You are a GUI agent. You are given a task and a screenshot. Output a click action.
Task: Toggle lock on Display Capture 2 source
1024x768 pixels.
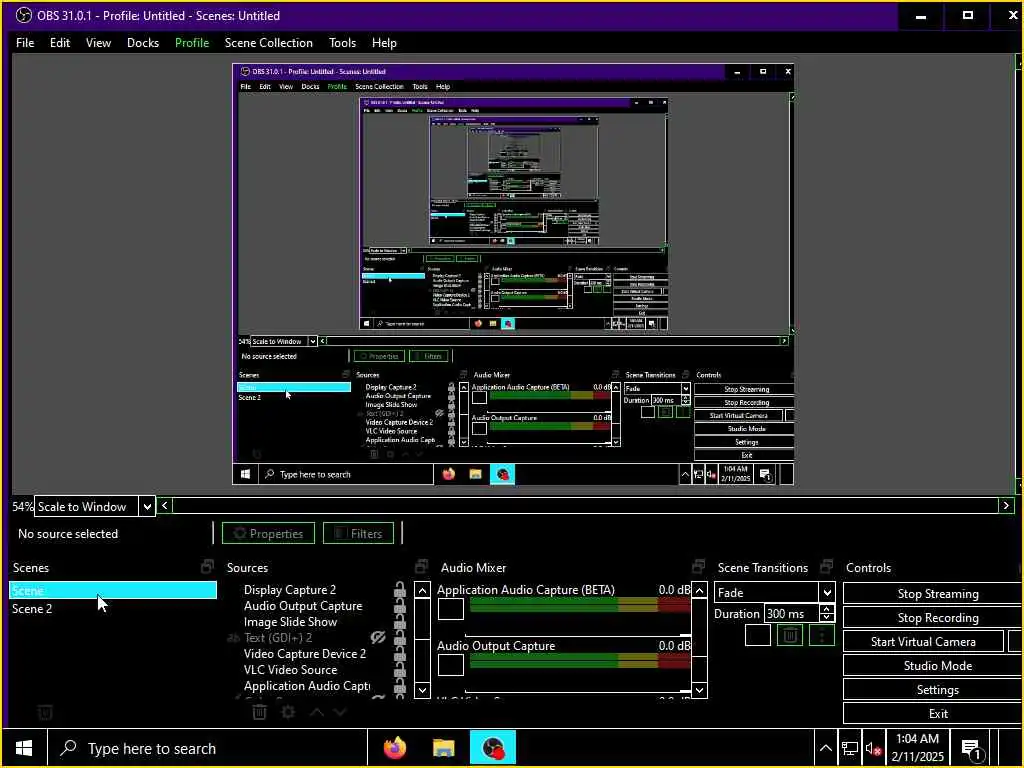(400, 590)
